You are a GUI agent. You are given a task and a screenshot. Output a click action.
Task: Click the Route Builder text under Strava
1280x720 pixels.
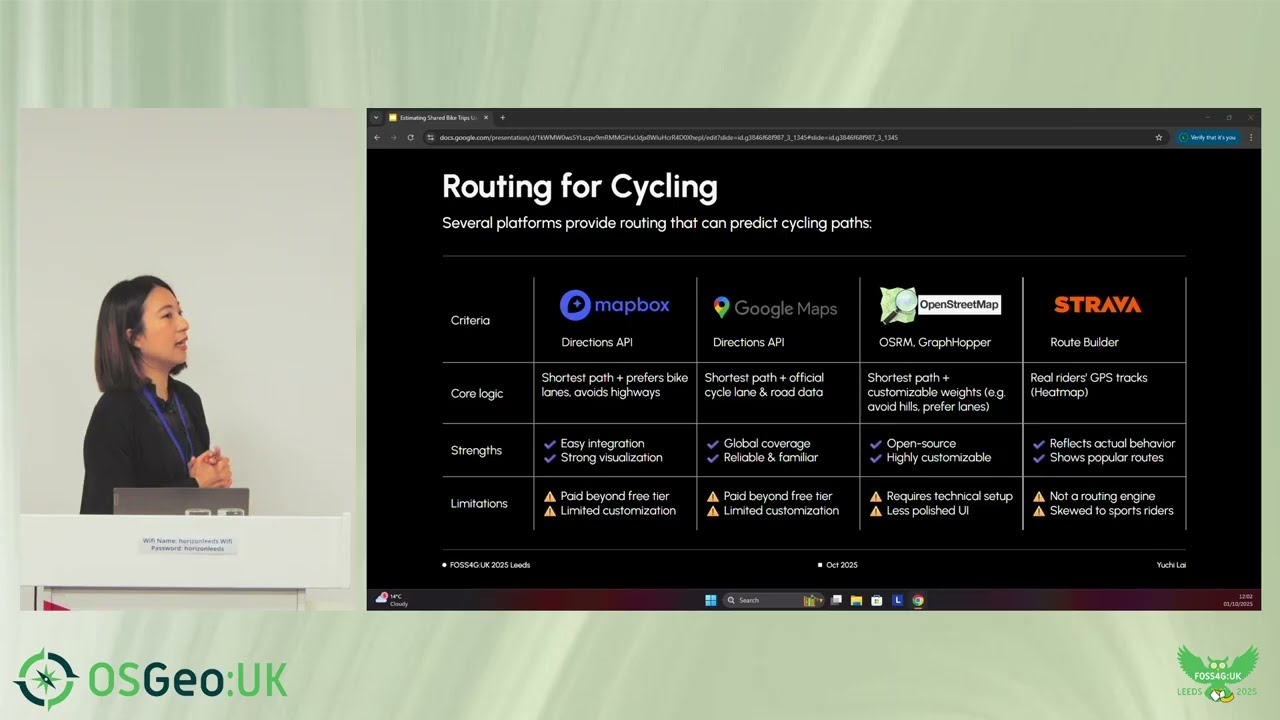[1084, 342]
